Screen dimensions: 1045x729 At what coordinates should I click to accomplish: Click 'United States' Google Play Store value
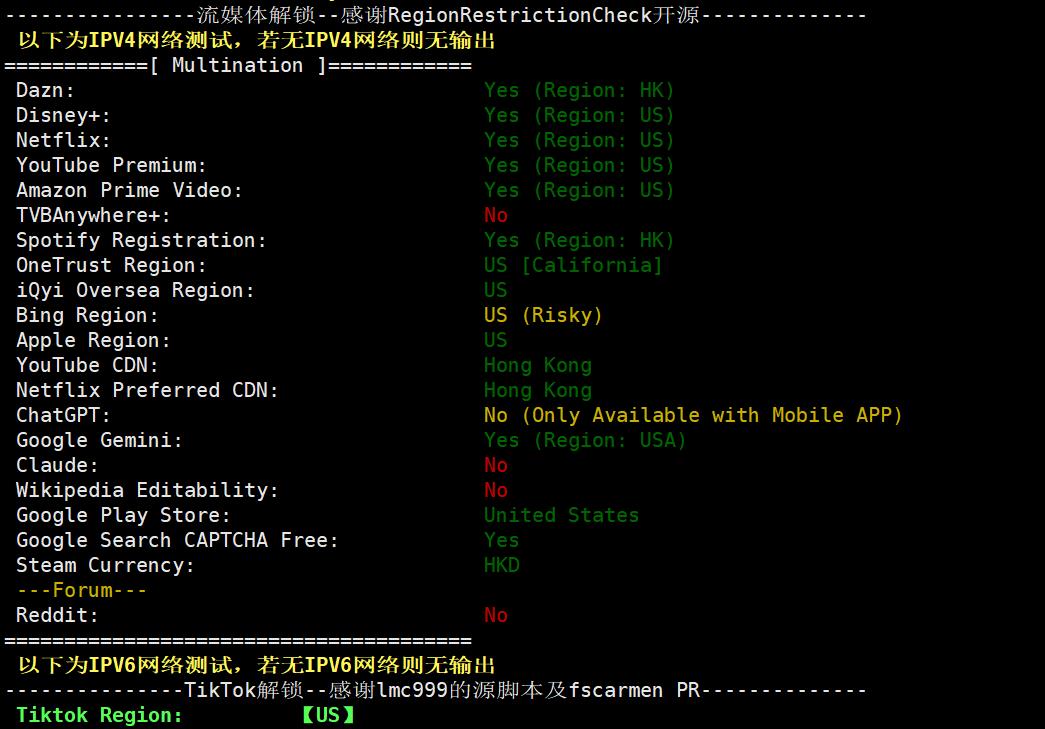coord(561,516)
